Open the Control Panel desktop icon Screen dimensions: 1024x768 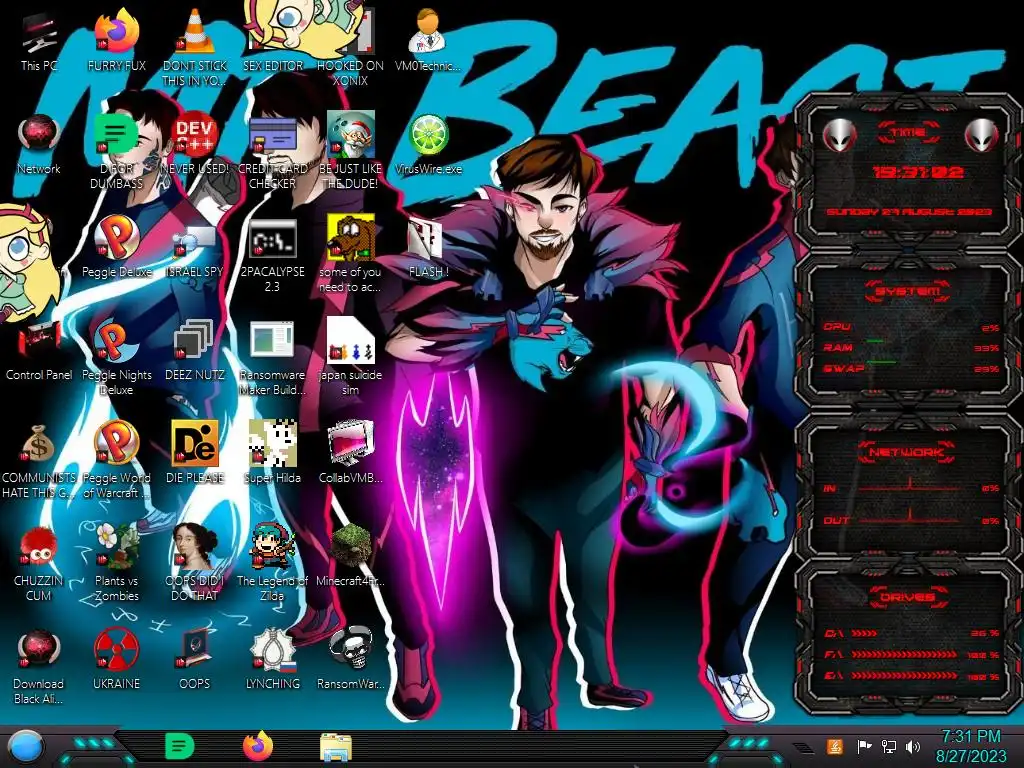tap(39, 342)
